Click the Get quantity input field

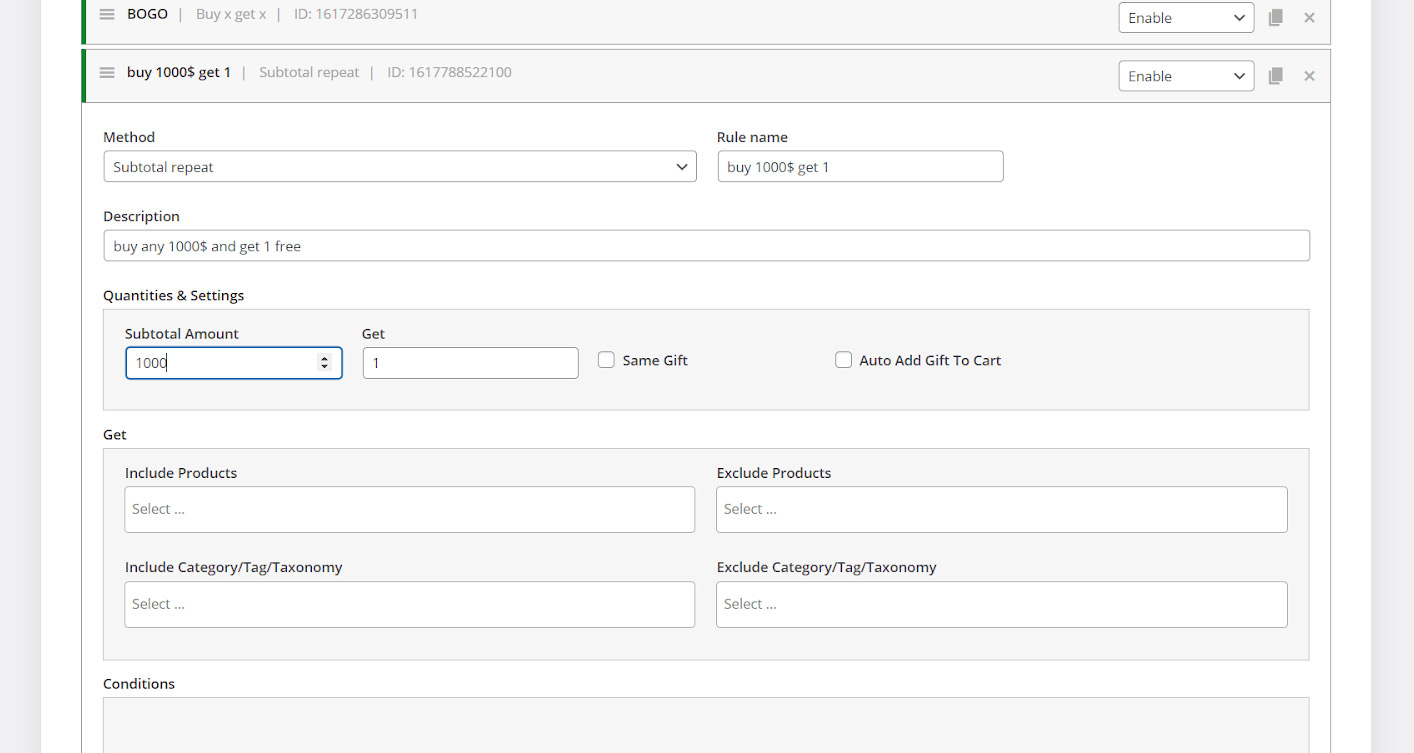470,363
